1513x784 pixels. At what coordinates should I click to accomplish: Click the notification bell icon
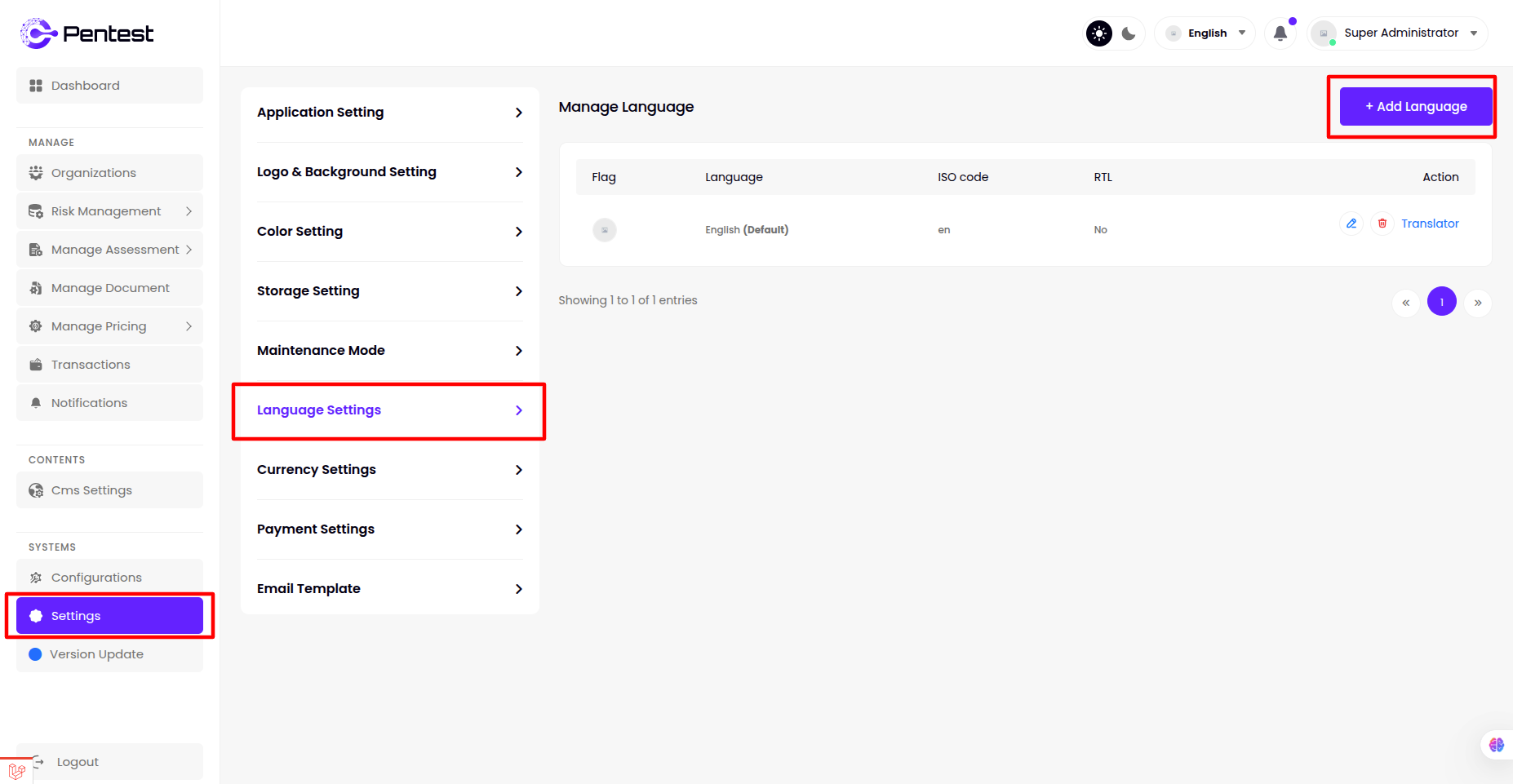1280,33
